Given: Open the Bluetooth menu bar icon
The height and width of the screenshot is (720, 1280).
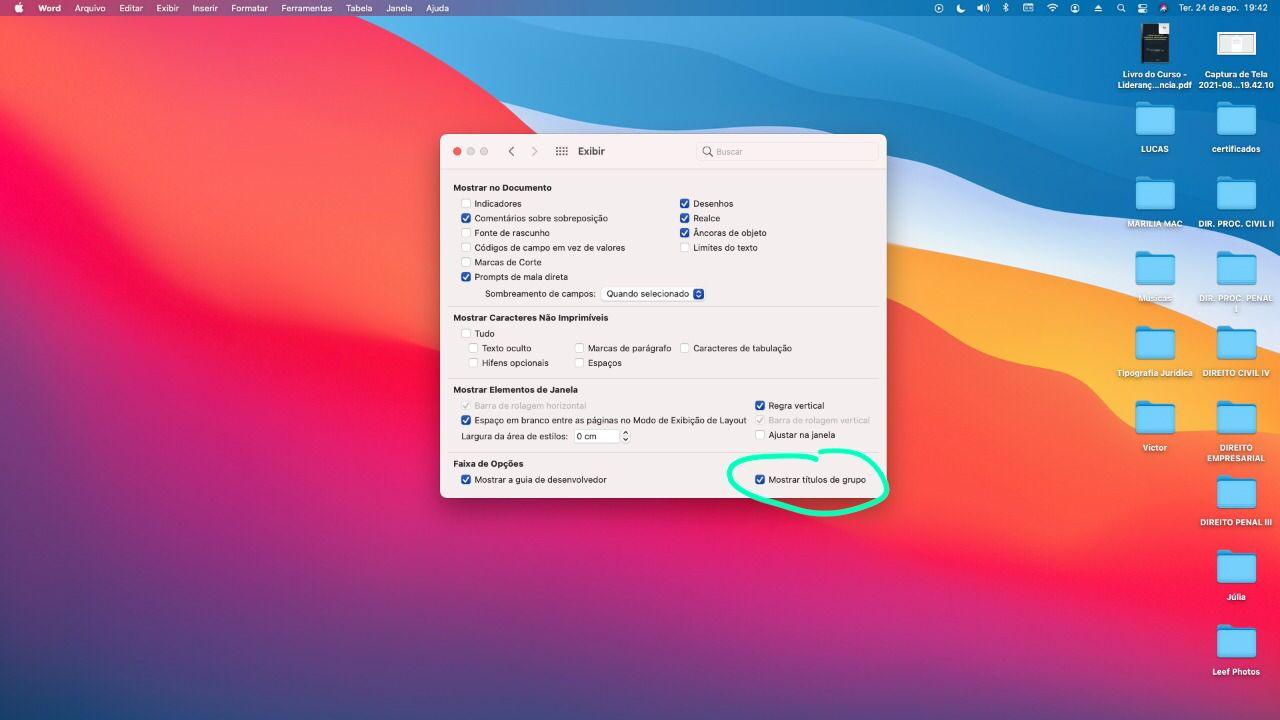Looking at the screenshot, I should [1006, 8].
